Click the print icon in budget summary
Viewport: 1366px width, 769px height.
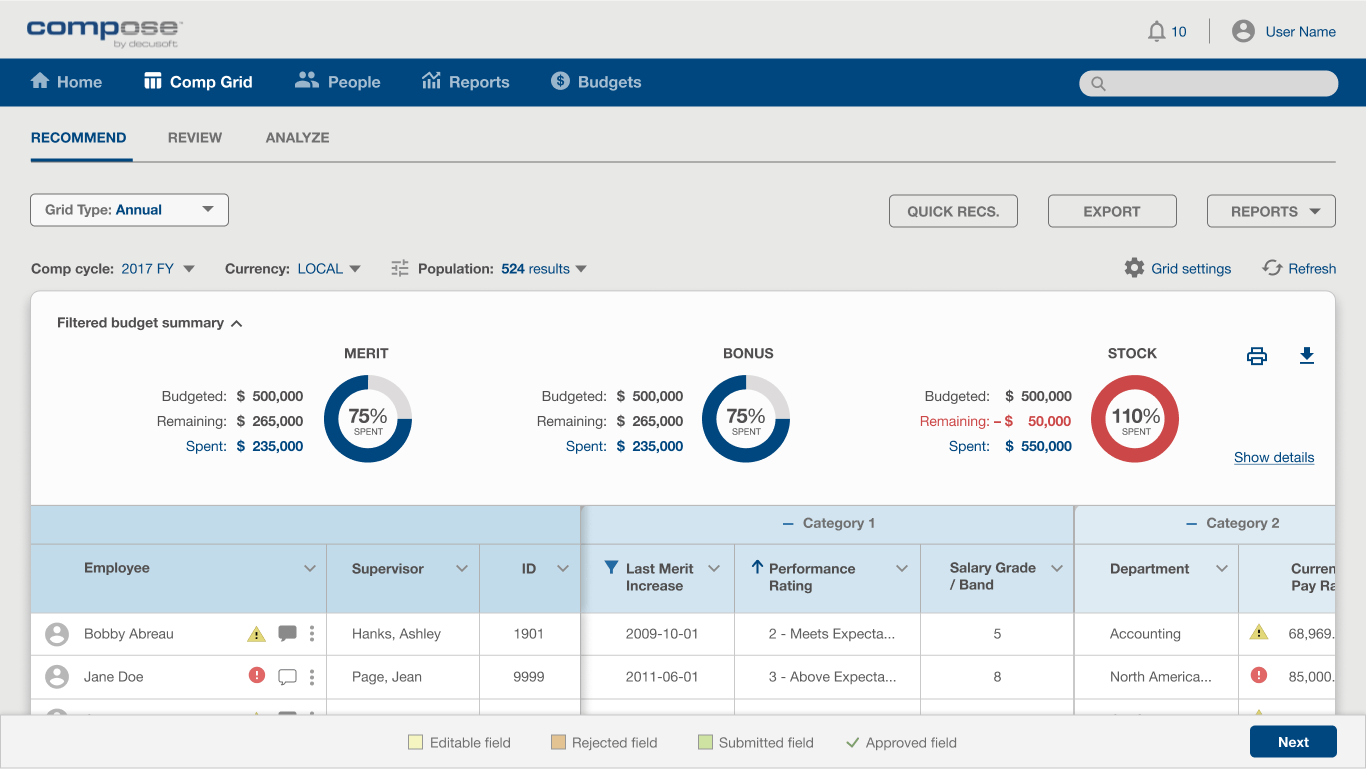point(1257,356)
